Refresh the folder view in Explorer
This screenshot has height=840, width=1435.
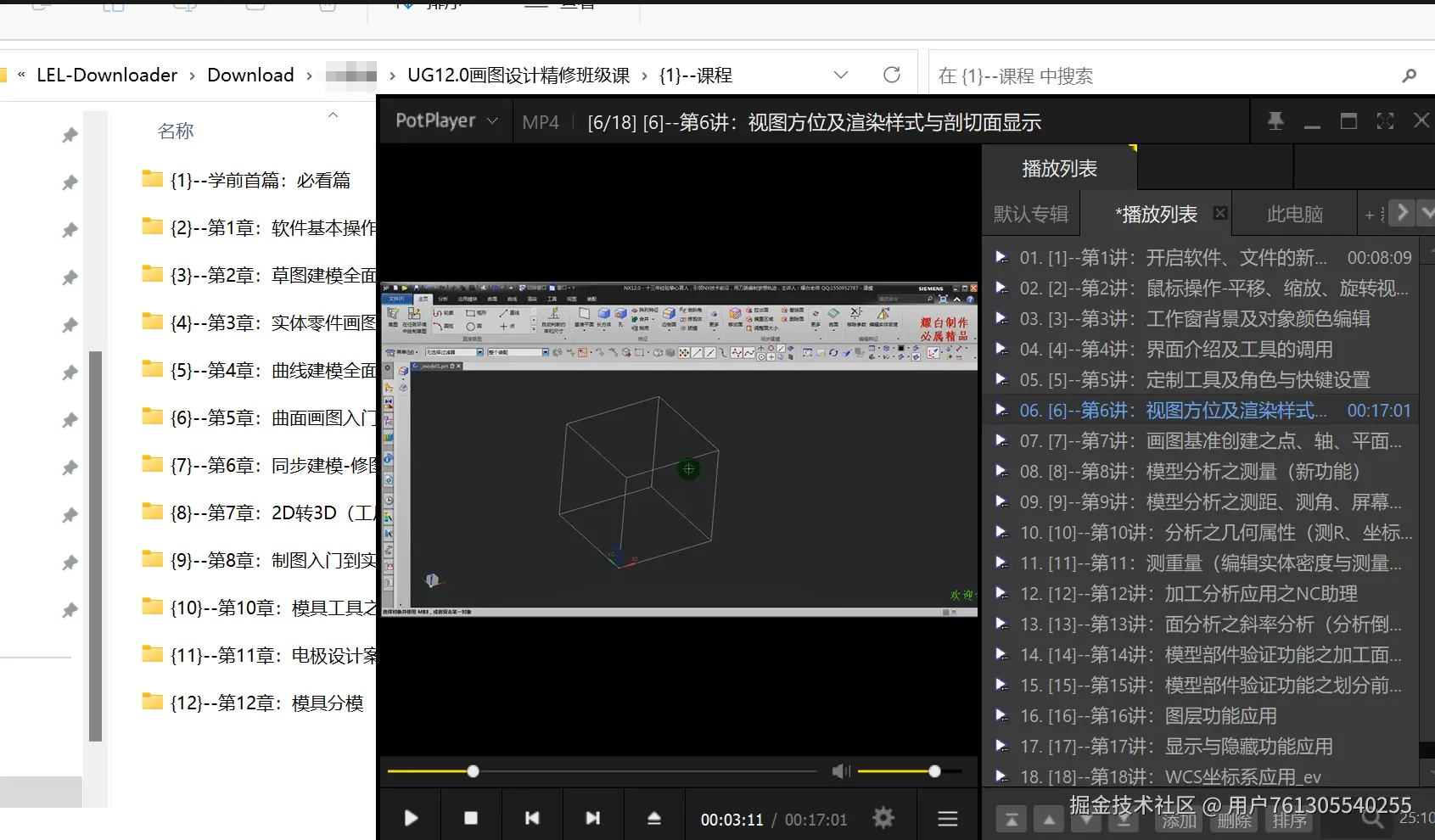[x=892, y=75]
